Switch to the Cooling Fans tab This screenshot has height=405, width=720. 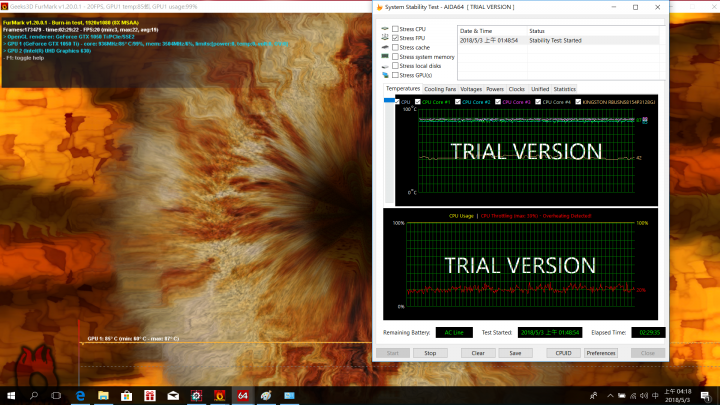coord(440,89)
